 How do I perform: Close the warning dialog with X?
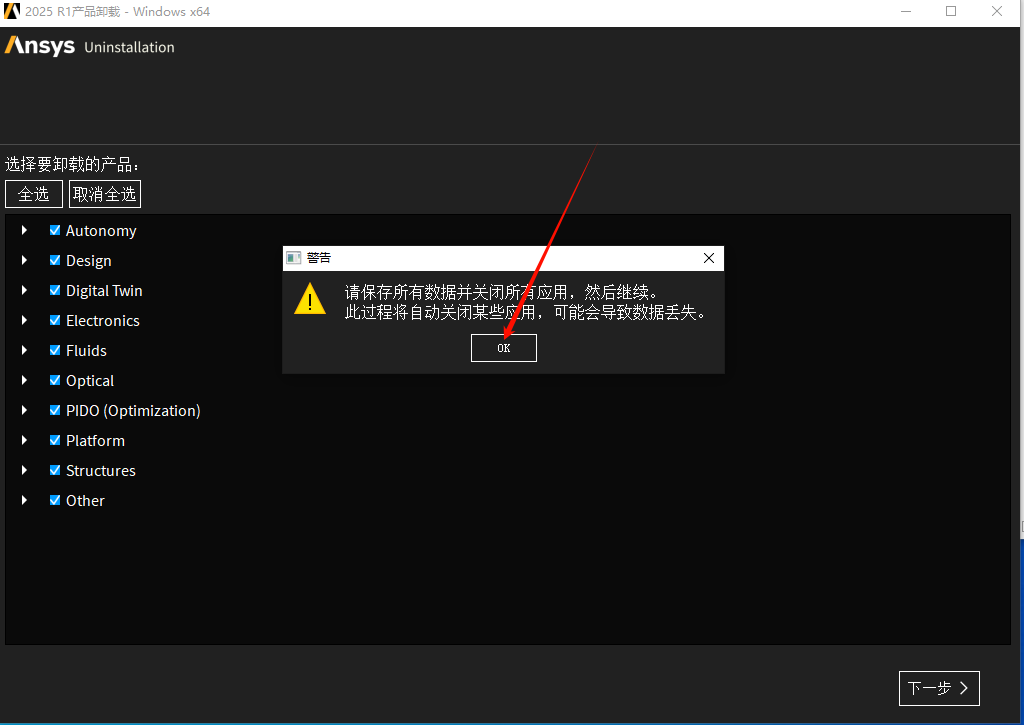coord(709,258)
